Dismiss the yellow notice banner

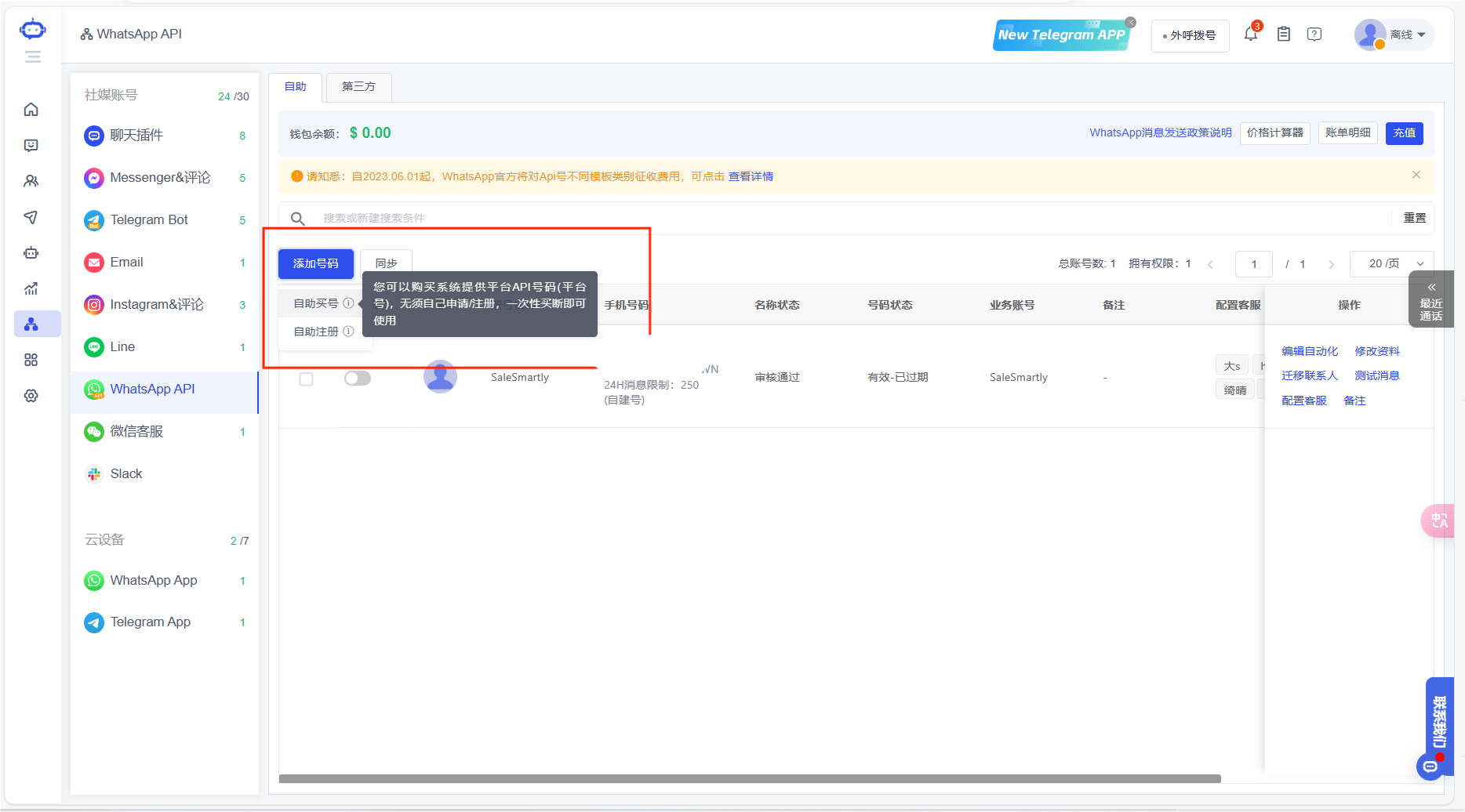tap(1416, 175)
